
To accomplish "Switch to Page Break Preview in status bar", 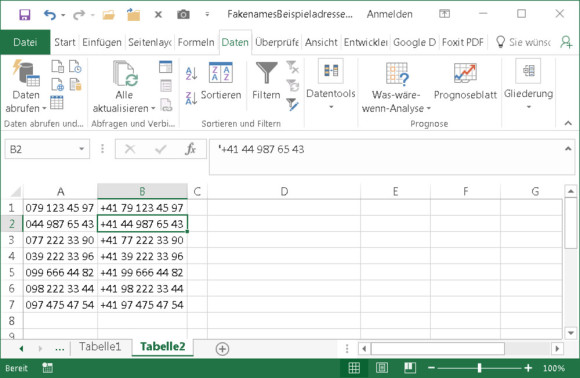I will [x=410, y=368].
